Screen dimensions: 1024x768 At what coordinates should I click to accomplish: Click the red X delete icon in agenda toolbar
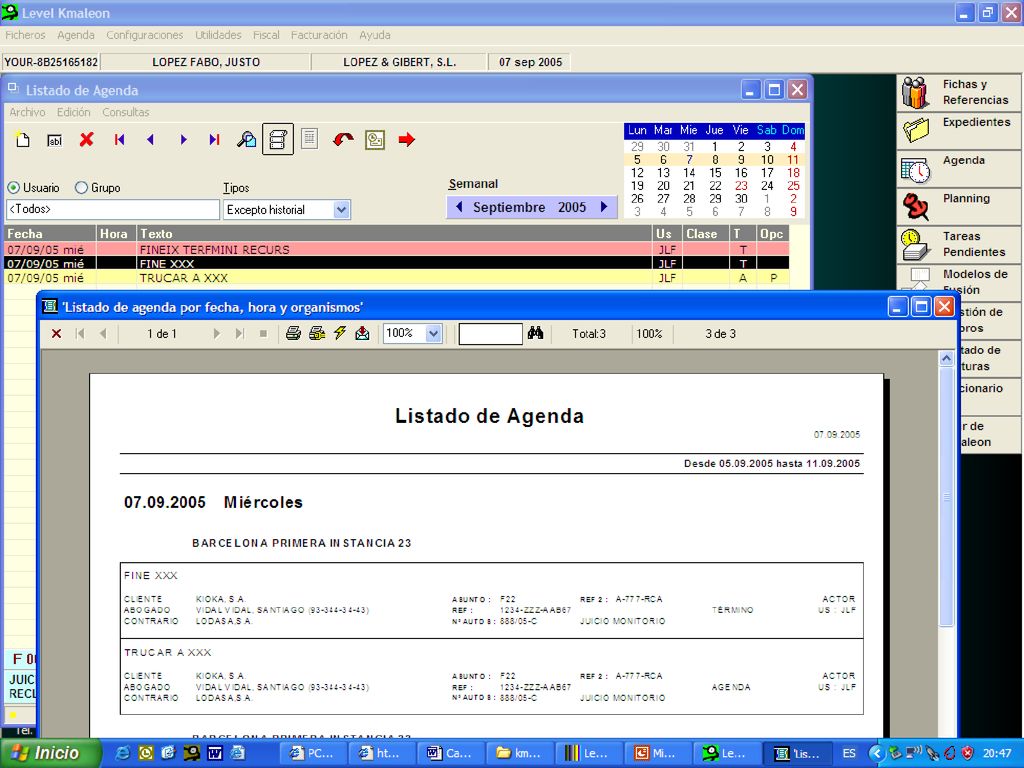[x=86, y=139]
